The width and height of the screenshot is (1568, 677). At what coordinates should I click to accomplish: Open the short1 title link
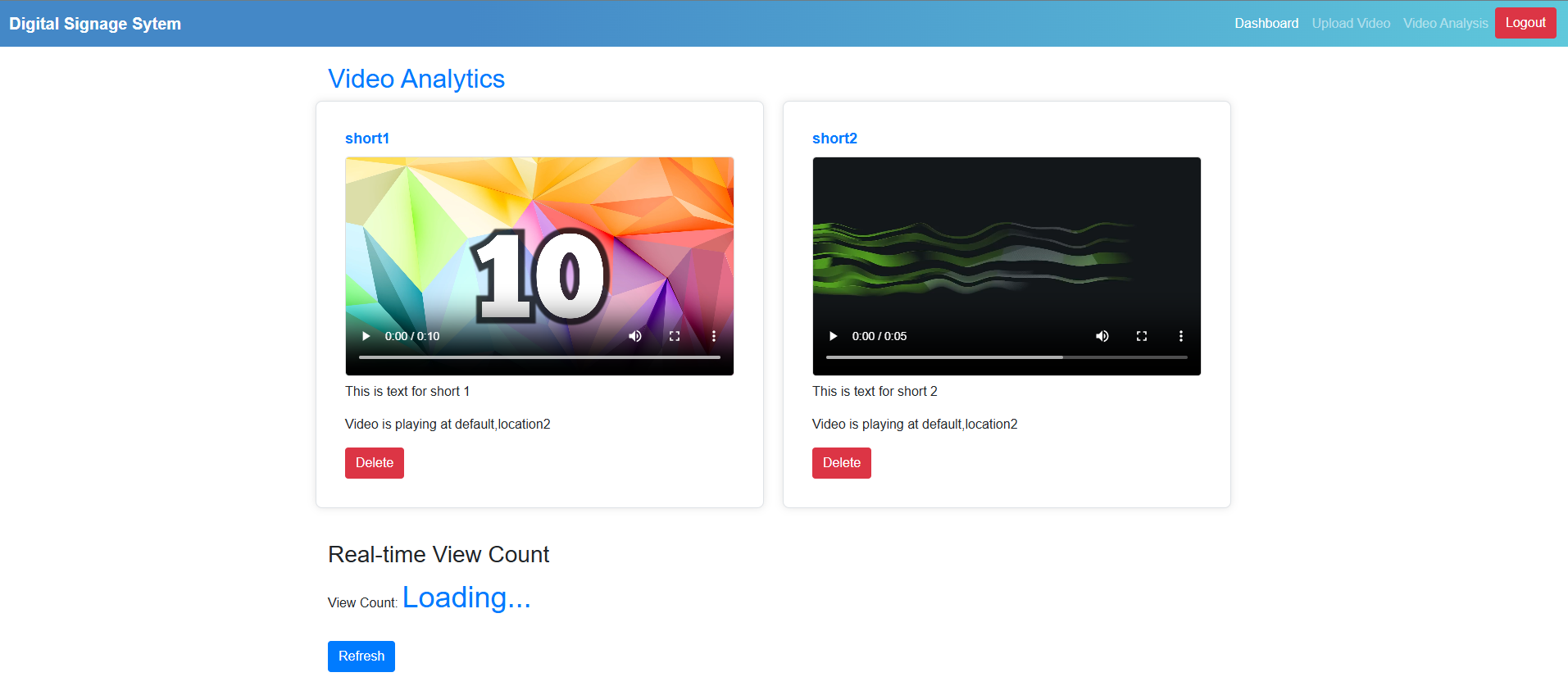click(367, 139)
